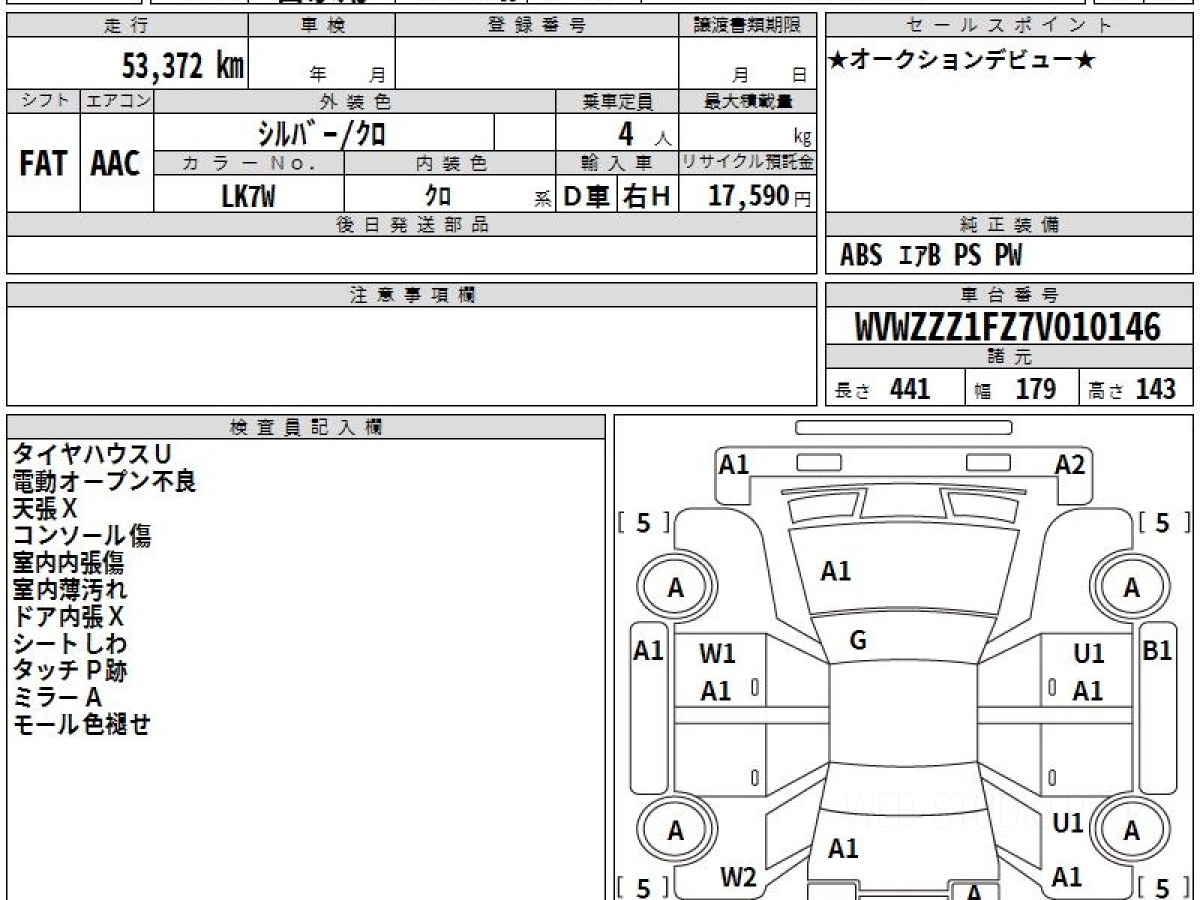Click the 乗車定員 header

click(617, 101)
